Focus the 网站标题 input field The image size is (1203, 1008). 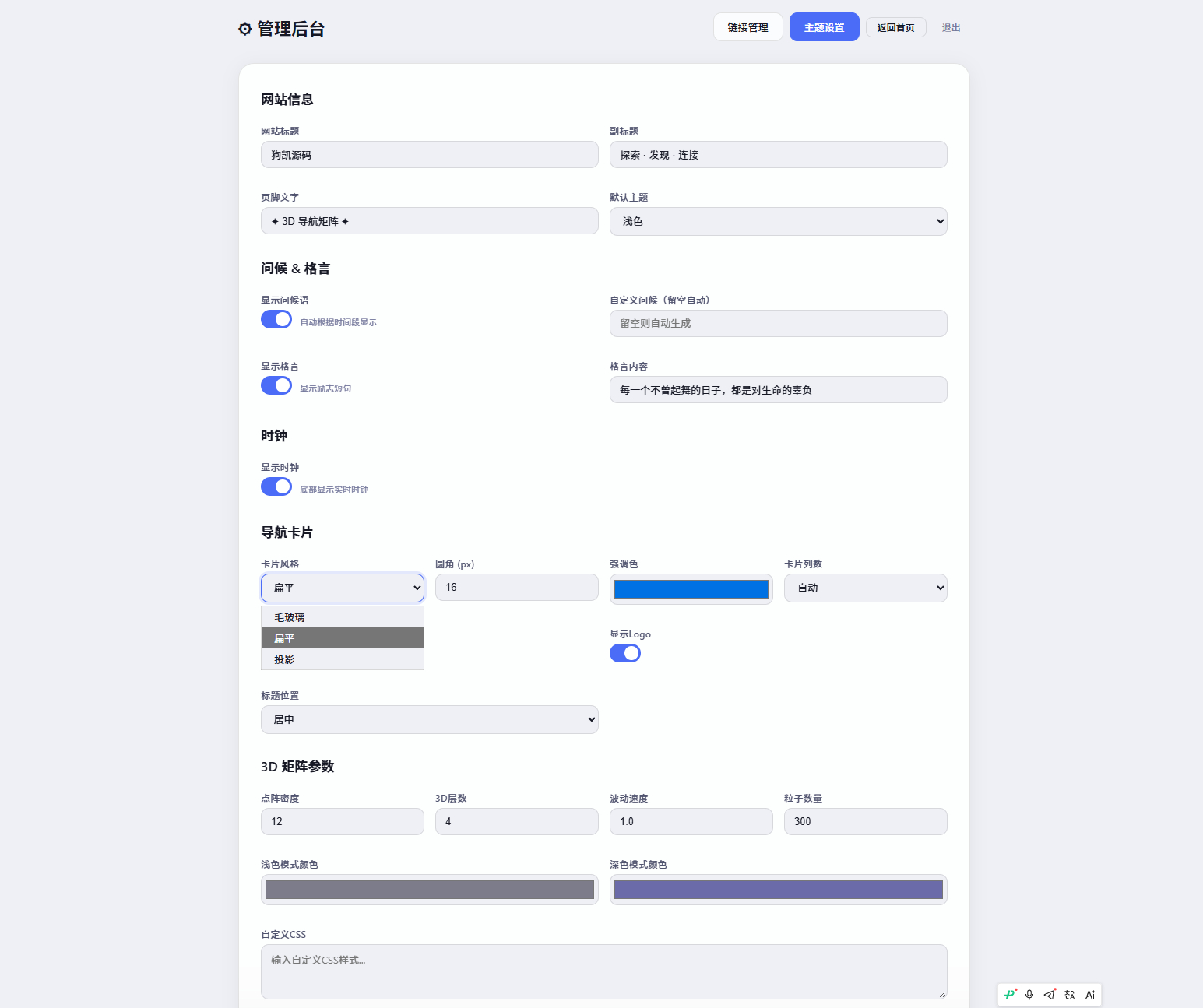click(430, 155)
